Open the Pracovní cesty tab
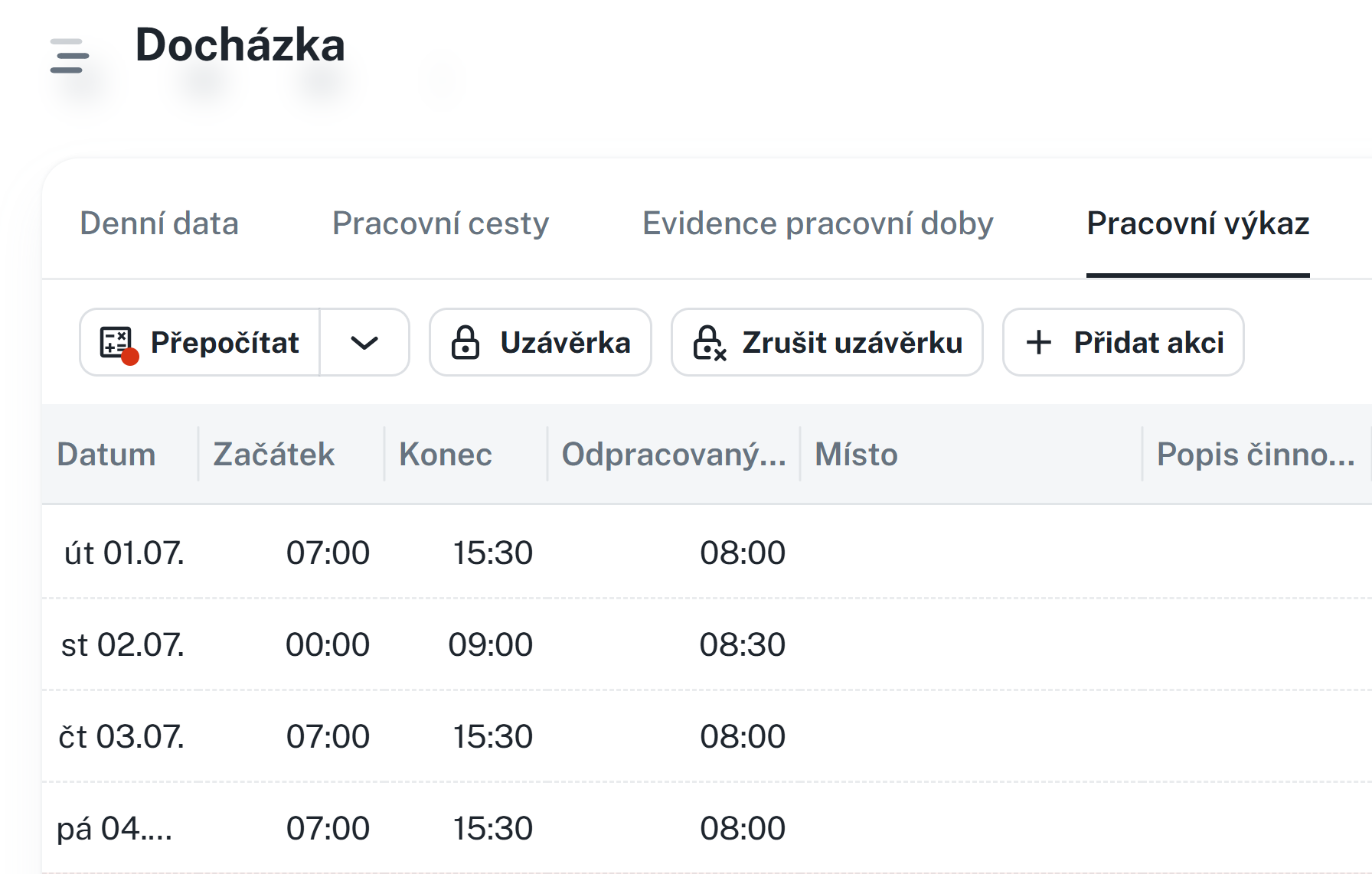This screenshot has height=874, width=1372. (440, 223)
